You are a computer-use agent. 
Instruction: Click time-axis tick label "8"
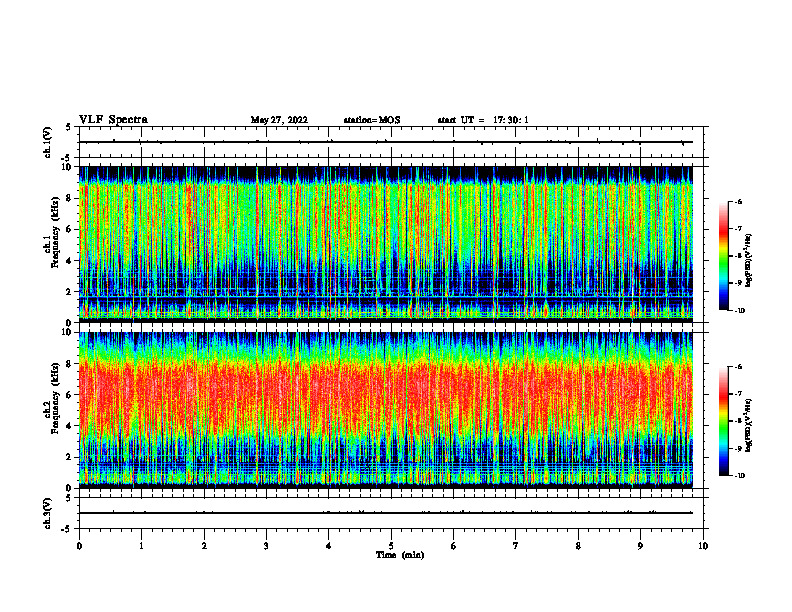pos(578,546)
